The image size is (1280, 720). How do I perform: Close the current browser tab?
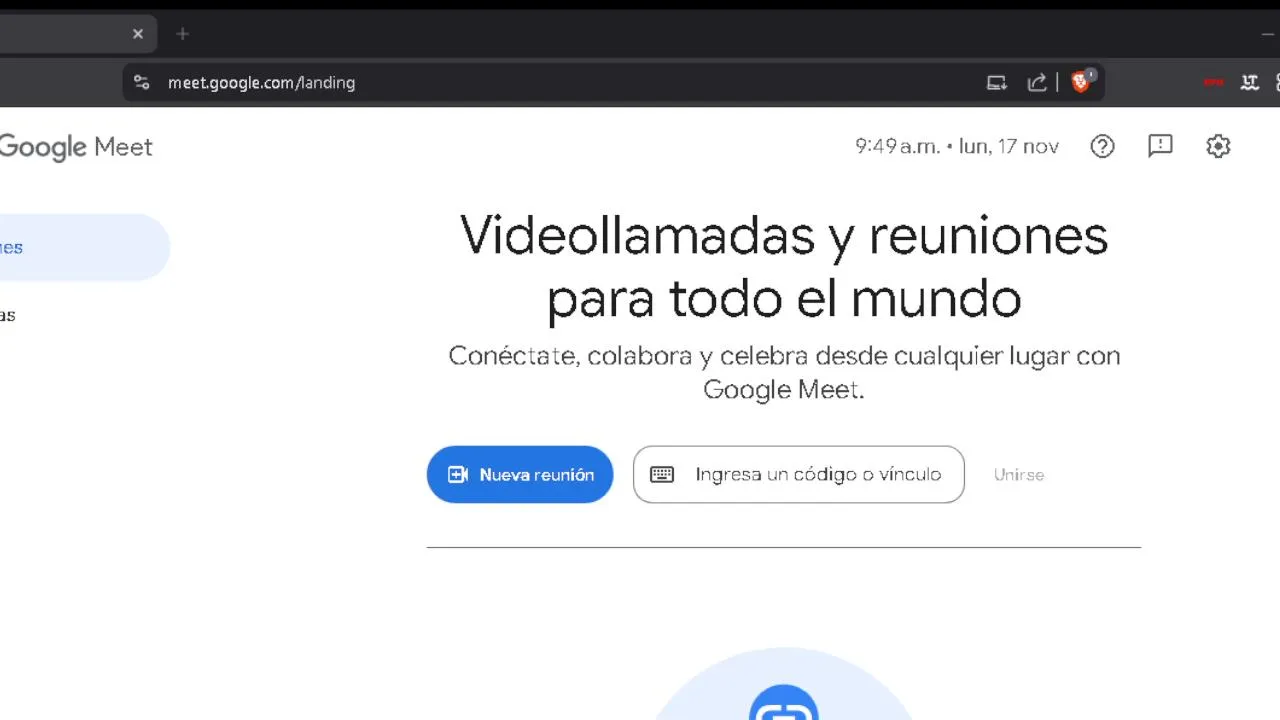coord(138,34)
